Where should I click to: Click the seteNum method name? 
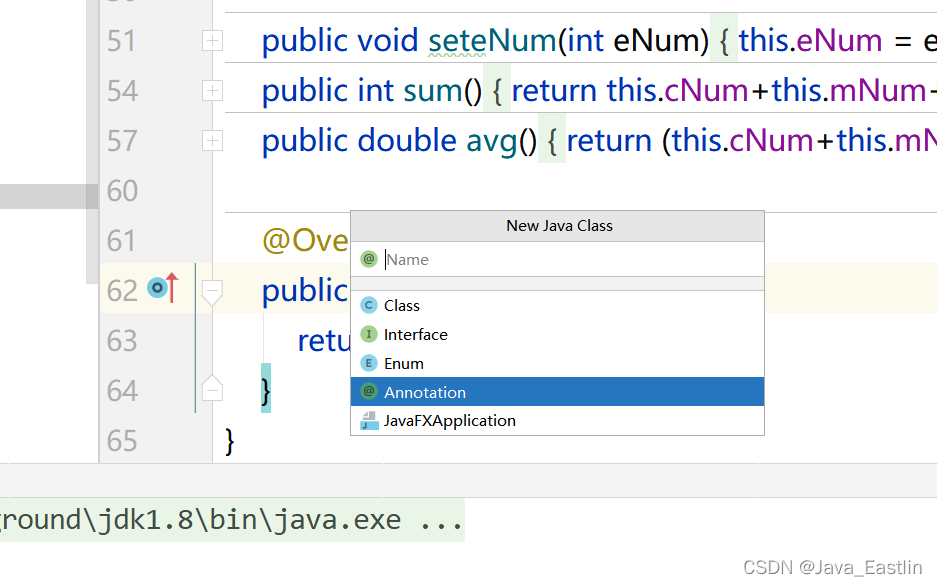coord(492,41)
